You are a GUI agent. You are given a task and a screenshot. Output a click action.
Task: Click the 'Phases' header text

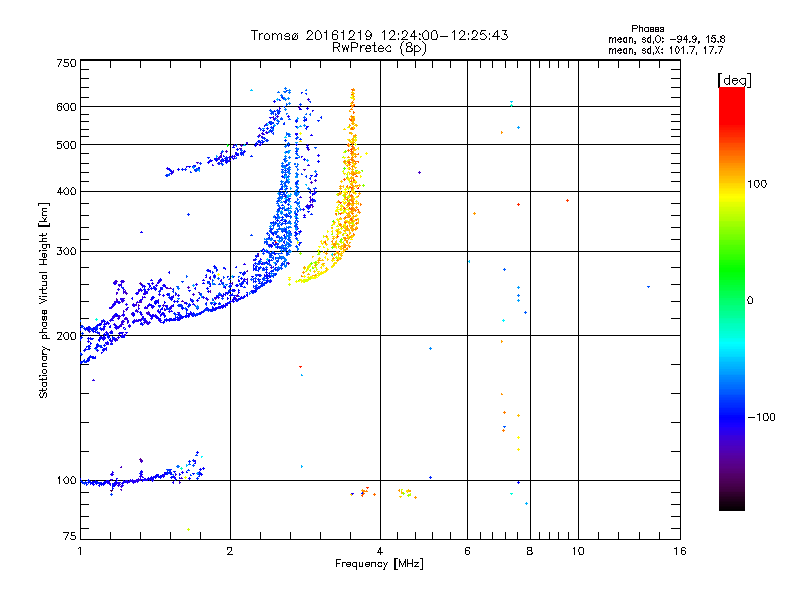coord(647,29)
